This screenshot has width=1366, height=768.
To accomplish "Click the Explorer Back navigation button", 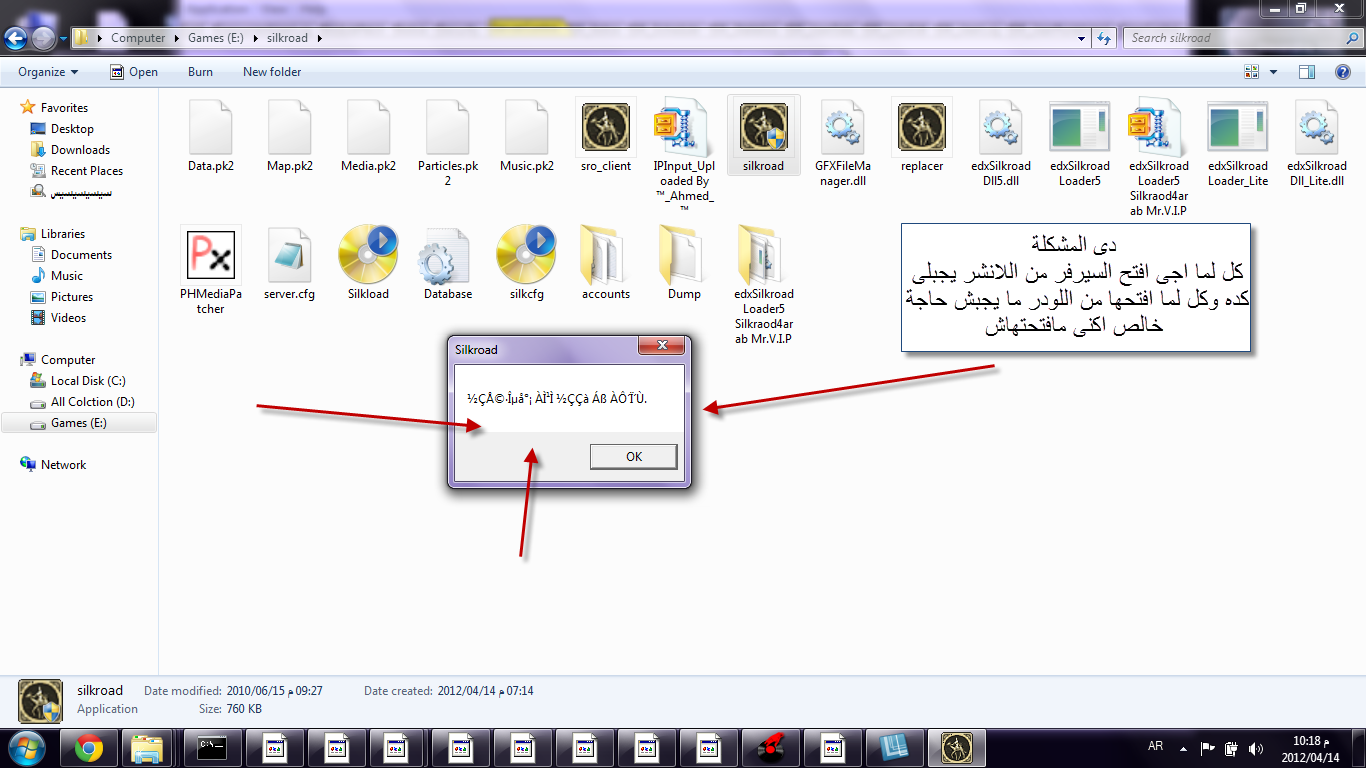I will point(16,38).
